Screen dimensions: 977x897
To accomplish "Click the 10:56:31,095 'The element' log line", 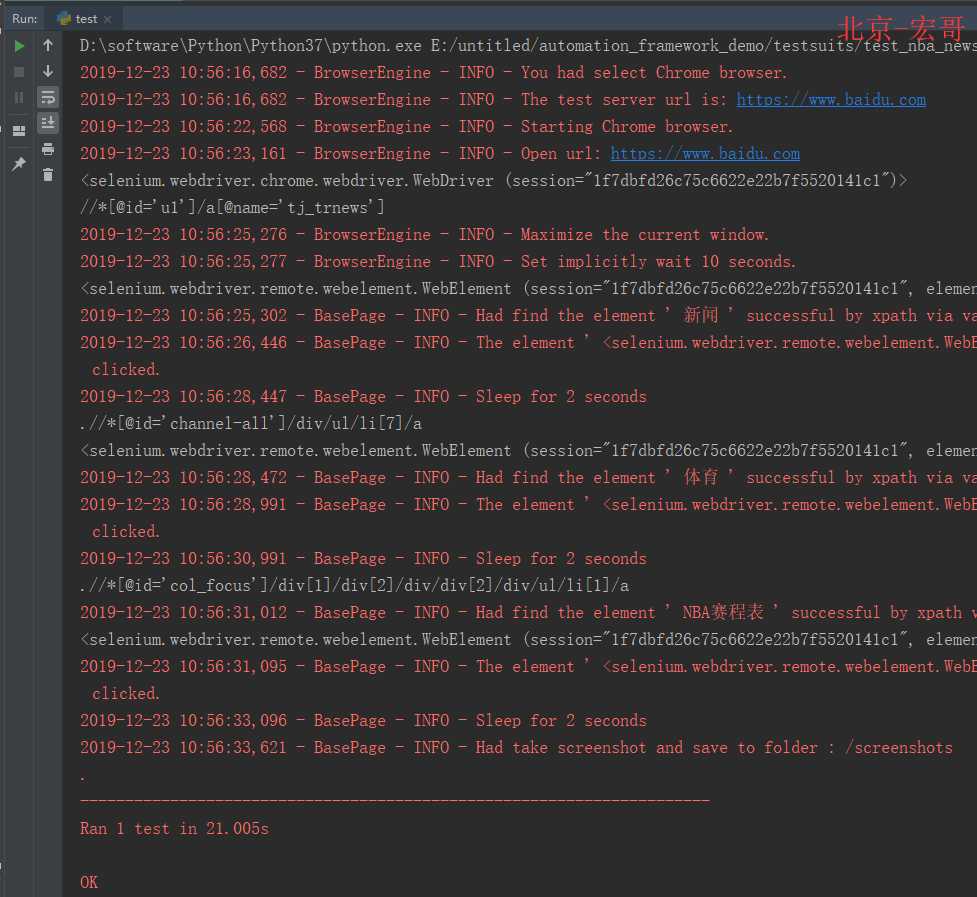I will click(528, 667).
